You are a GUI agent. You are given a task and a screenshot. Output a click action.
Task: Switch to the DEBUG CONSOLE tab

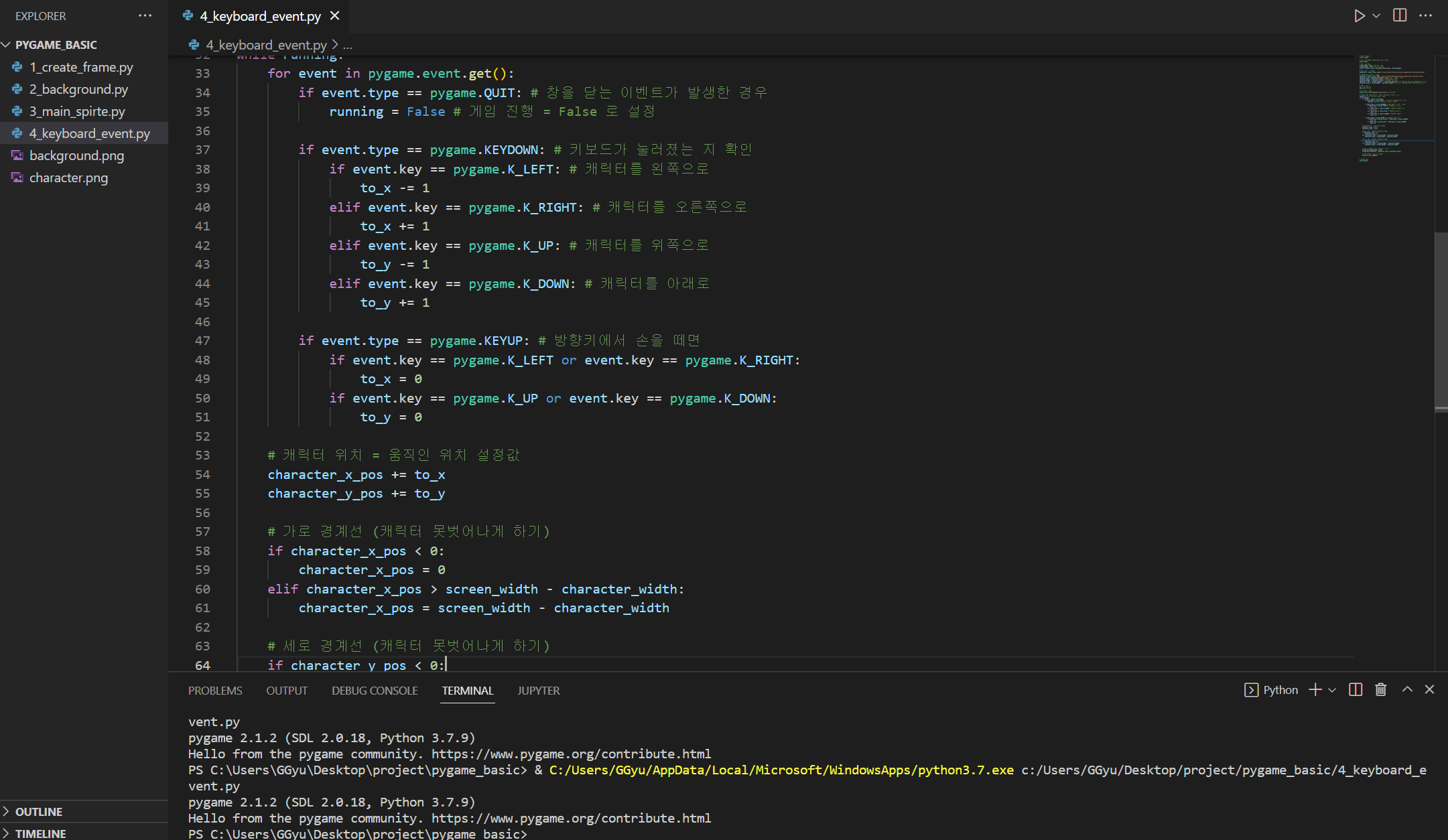[x=375, y=691]
